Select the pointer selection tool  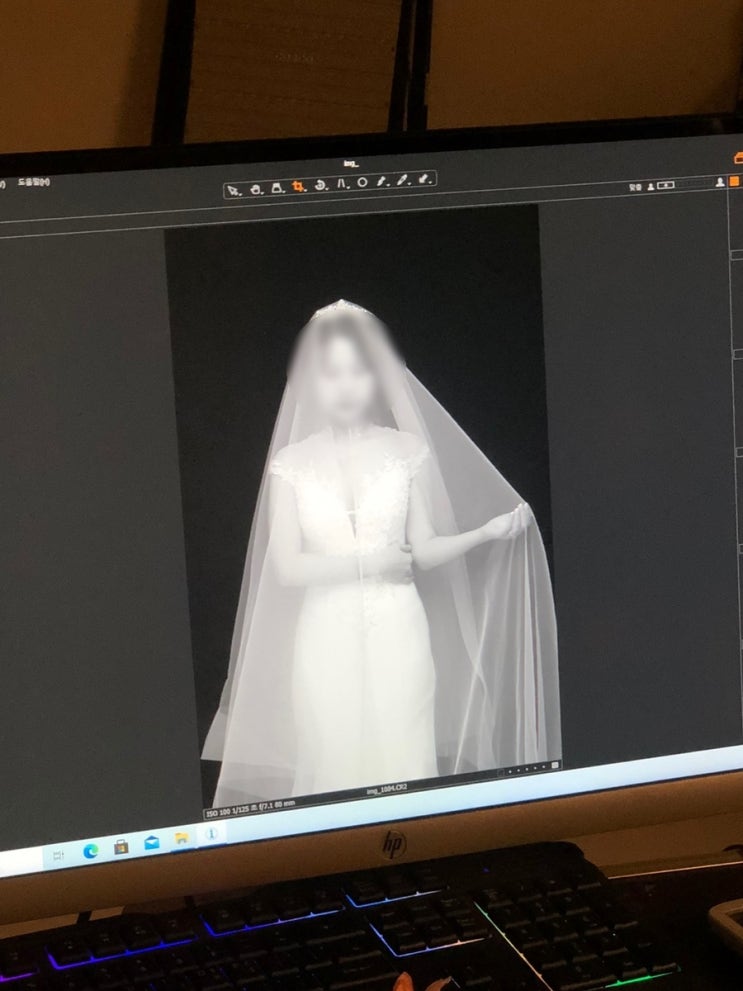click(233, 190)
